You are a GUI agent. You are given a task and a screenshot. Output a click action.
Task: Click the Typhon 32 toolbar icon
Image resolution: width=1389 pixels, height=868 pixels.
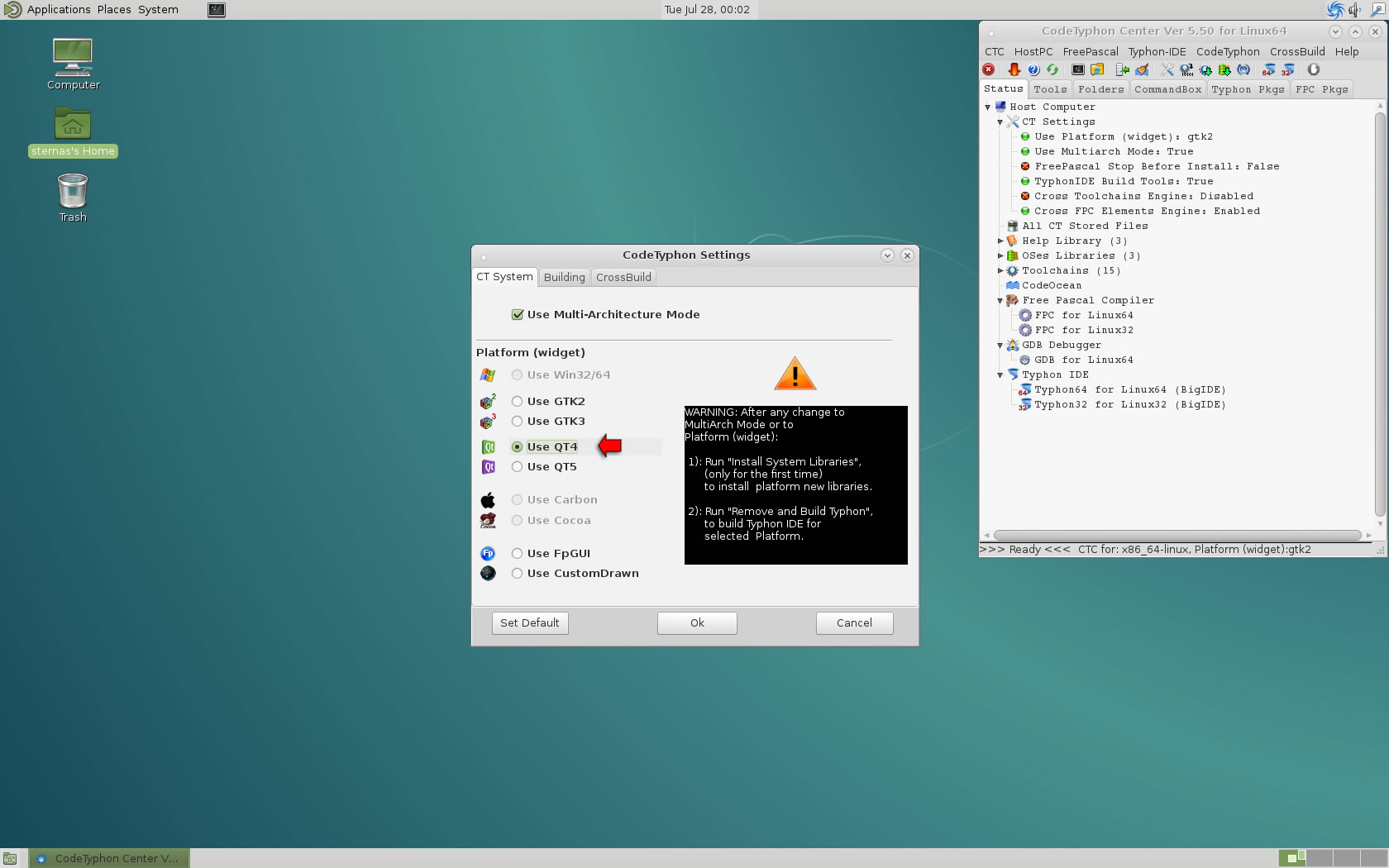[1287, 70]
